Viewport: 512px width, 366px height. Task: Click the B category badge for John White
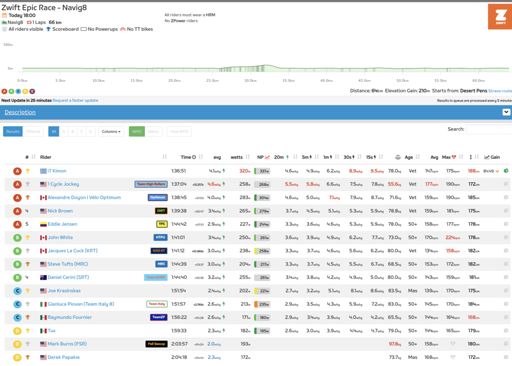[x=17, y=238]
